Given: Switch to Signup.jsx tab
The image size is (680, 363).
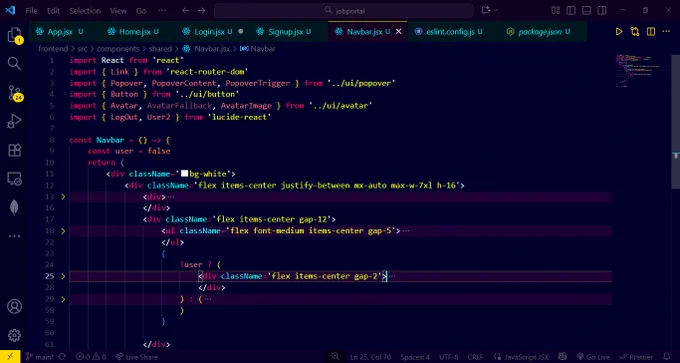Looking at the screenshot, I should (x=285, y=32).
